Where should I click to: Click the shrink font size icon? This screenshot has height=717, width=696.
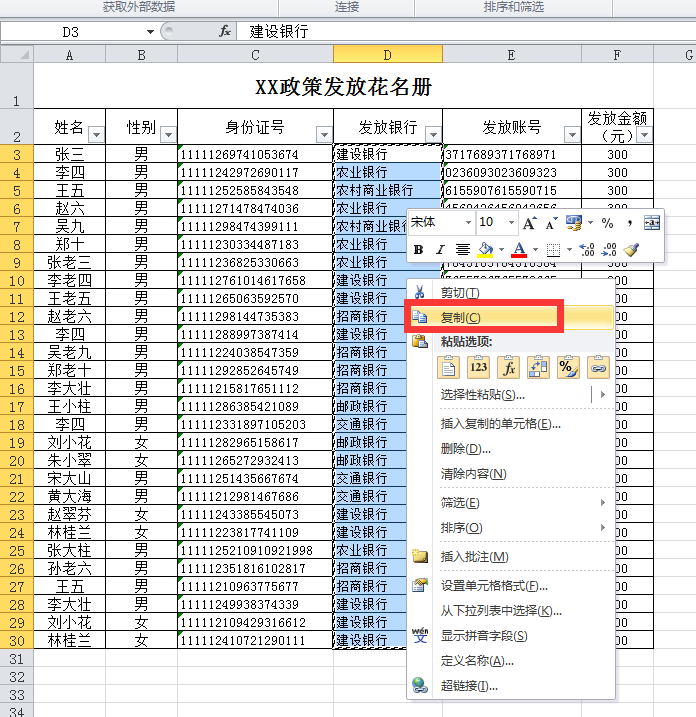pos(551,223)
